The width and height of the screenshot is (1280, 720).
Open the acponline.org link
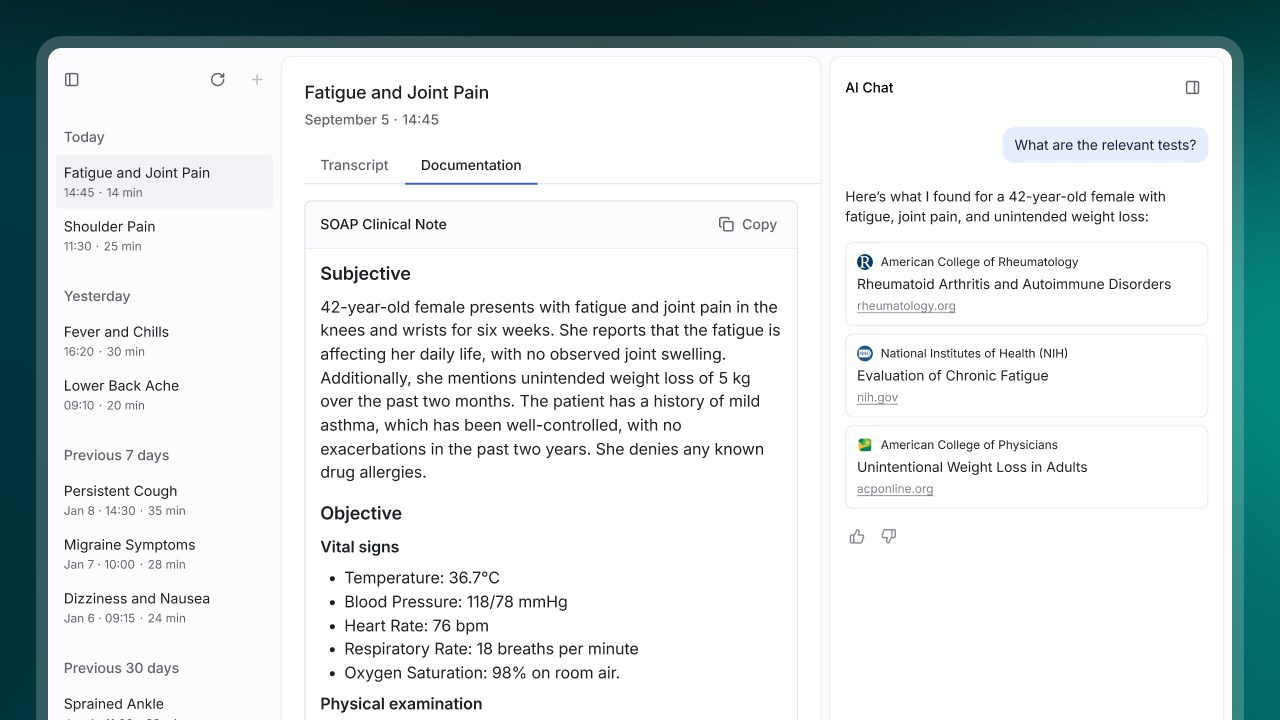pyautogui.click(x=895, y=489)
